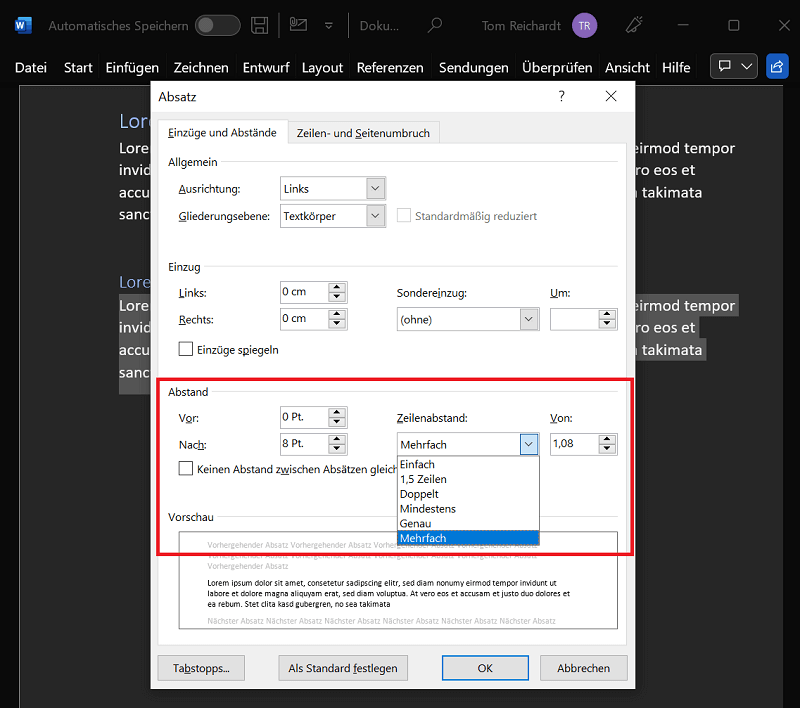Click the Abbrechen button
Image resolution: width=800 pixels, height=708 pixels.
(584, 668)
